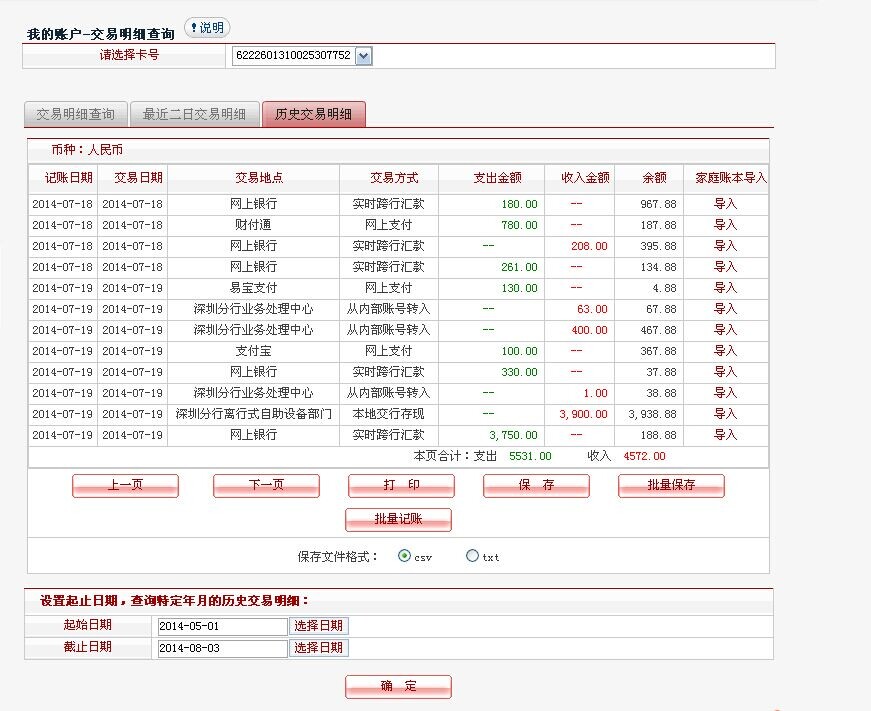Screen dimensions: 871x711
Task: Click the 说明 help icon button
Action: [x=206, y=28]
